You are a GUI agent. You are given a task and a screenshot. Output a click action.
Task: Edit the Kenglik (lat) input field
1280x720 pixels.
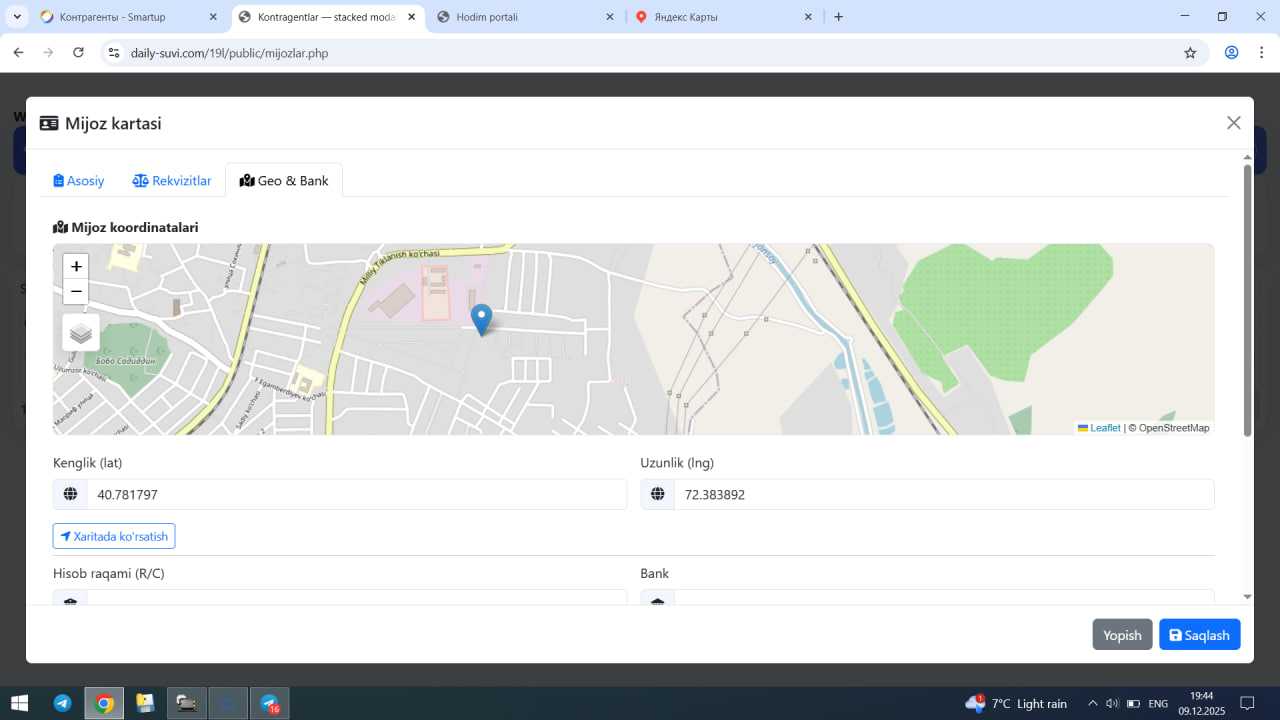tap(356, 494)
